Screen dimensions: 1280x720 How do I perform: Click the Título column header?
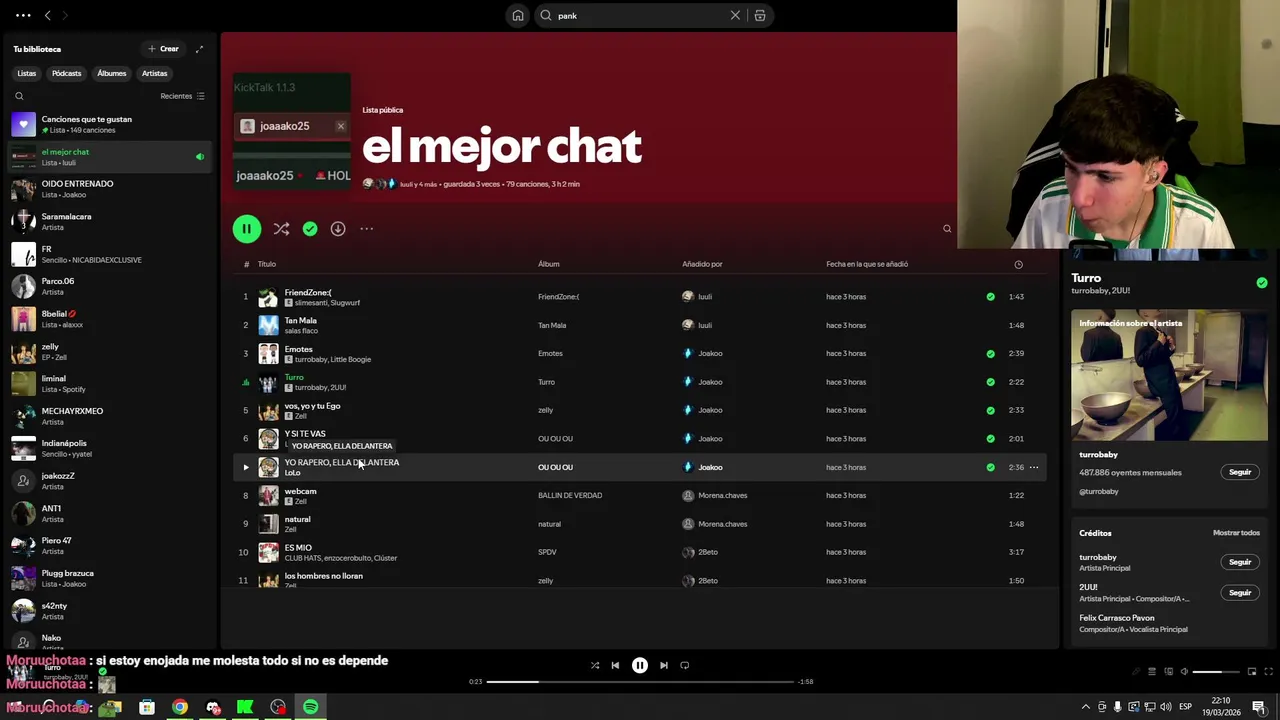tap(267, 264)
